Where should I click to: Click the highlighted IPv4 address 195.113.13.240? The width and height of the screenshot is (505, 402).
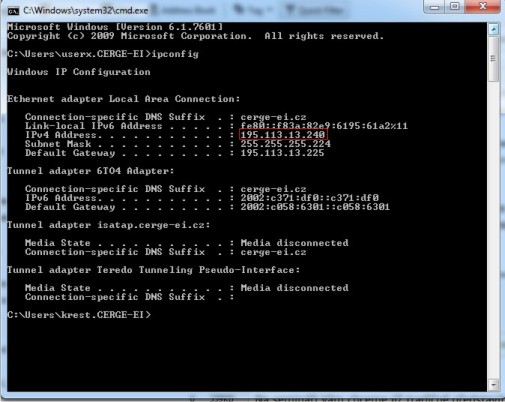tap(283, 135)
